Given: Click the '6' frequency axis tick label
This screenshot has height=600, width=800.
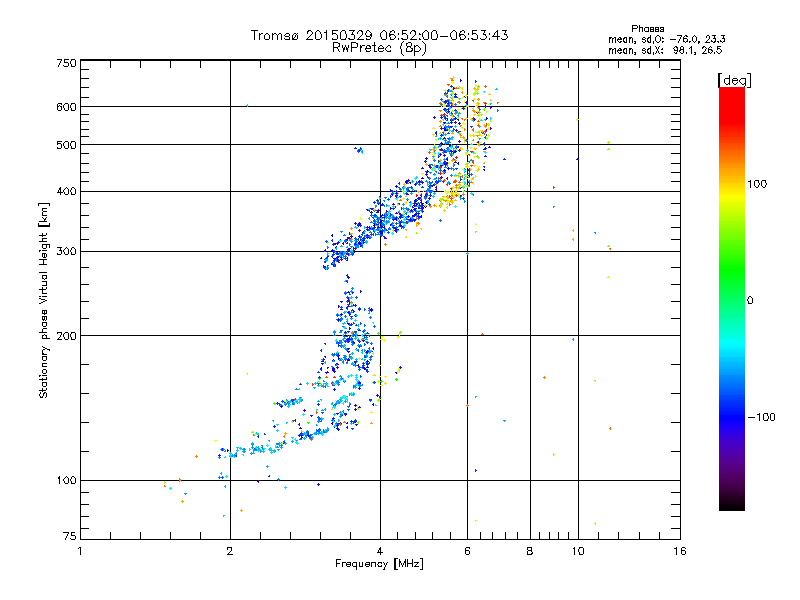Looking at the screenshot, I should pos(467,551).
